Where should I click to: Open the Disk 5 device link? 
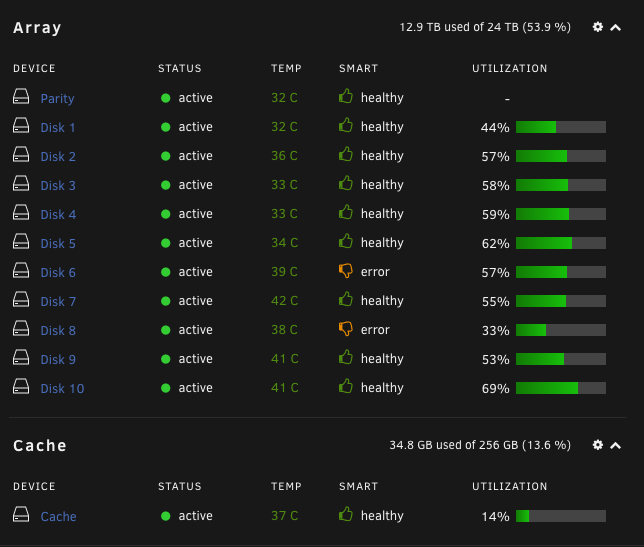pos(58,244)
